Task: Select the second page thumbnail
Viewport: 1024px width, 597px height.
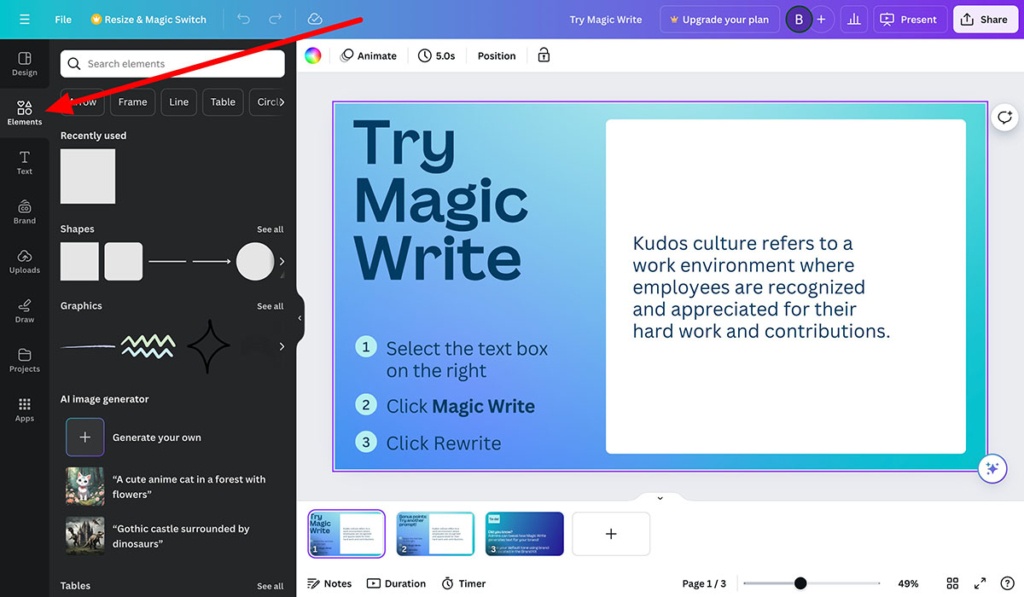Action: [x=434, y=533]
